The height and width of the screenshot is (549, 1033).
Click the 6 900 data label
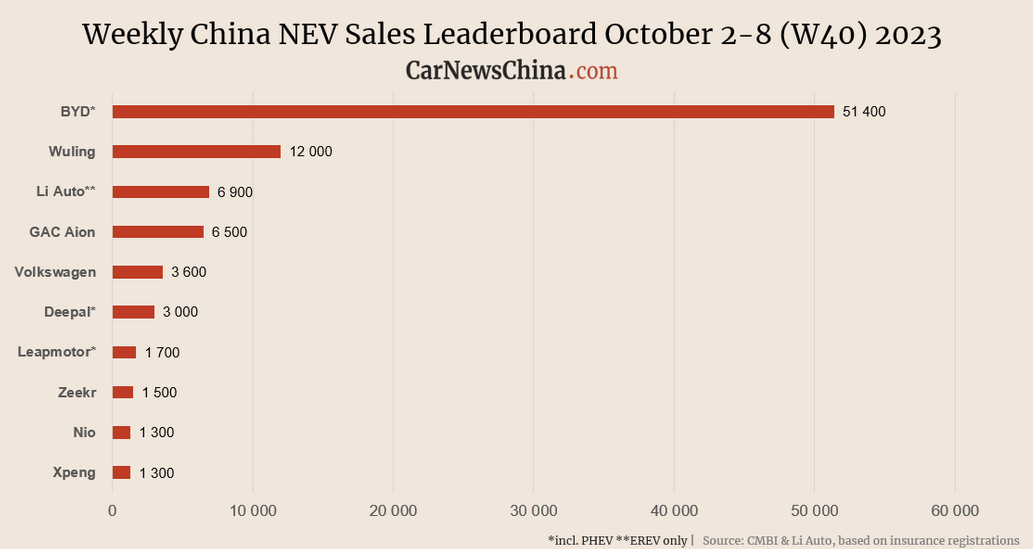[x=235, y=192]
